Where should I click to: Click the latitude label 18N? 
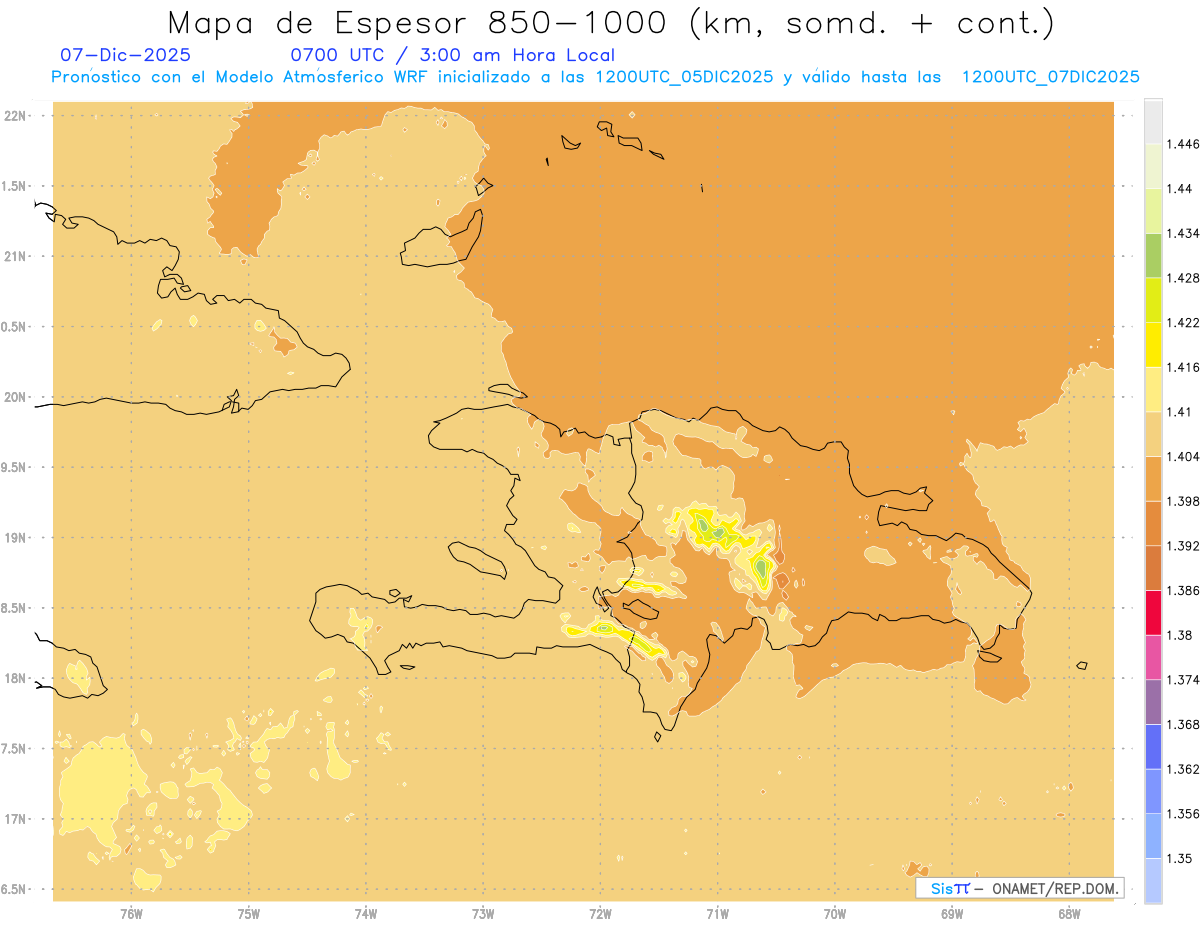17,679
